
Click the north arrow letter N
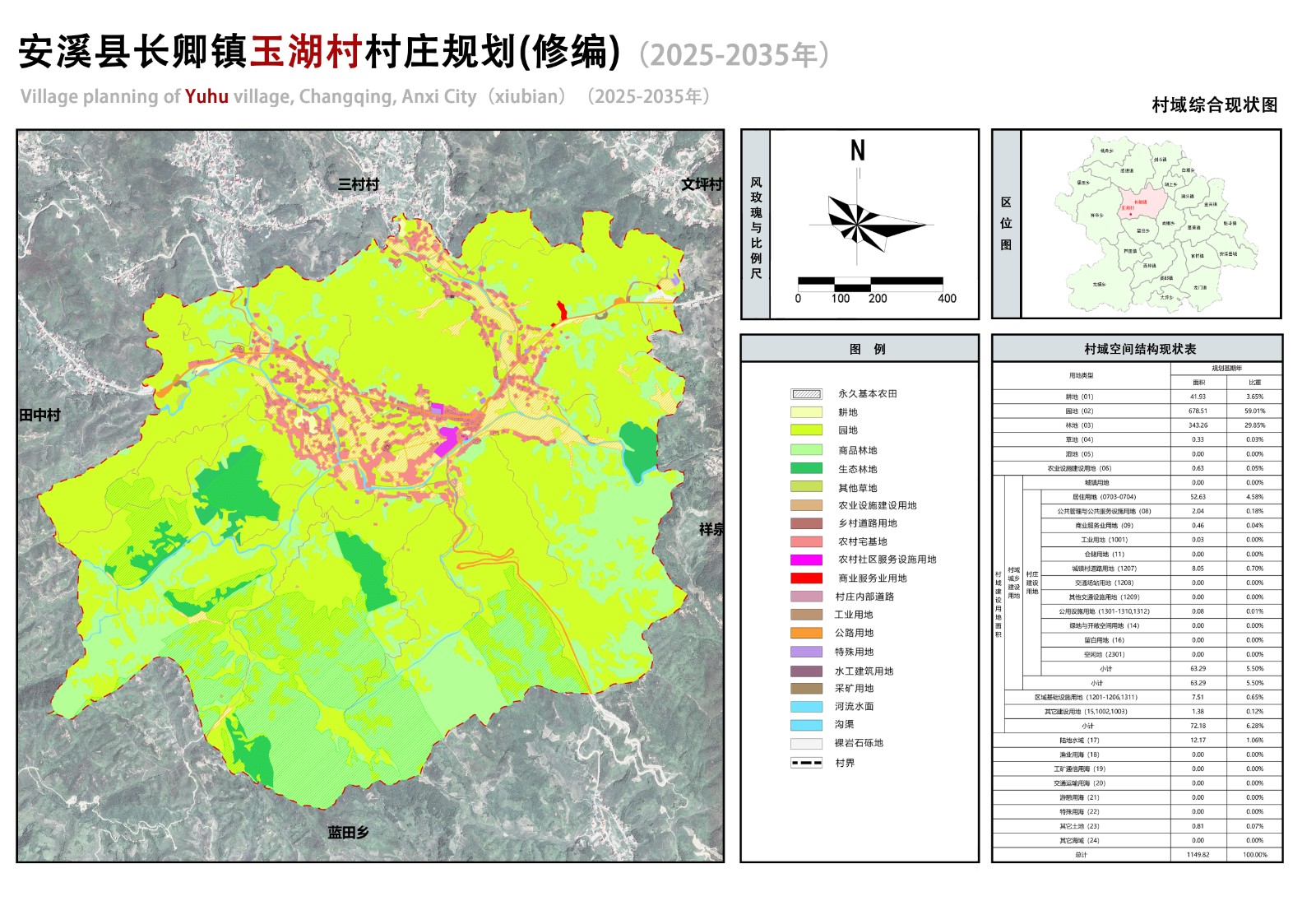(x=858, y=151)
